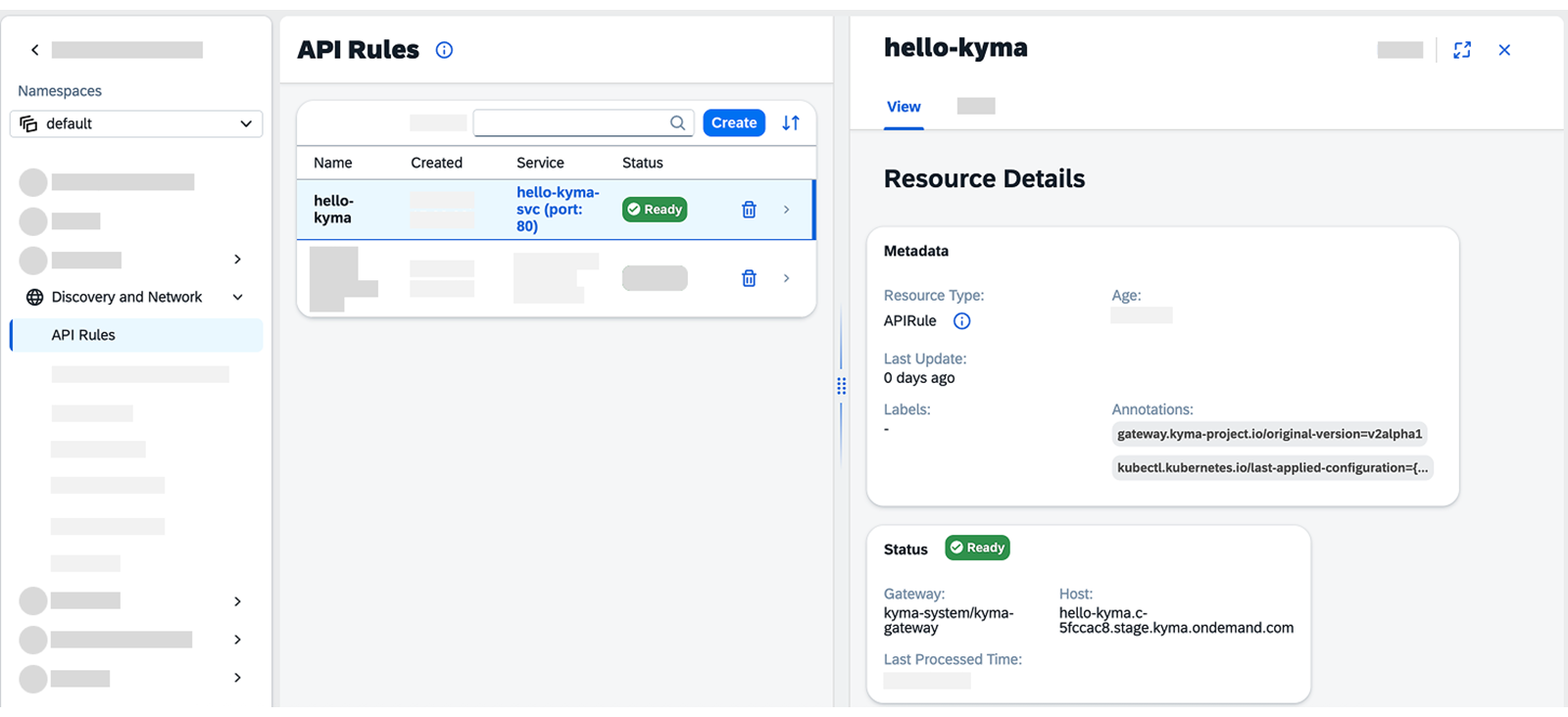1568x717 pixels.
Task: Select API Rules in the sidebar
Action: 136,335
